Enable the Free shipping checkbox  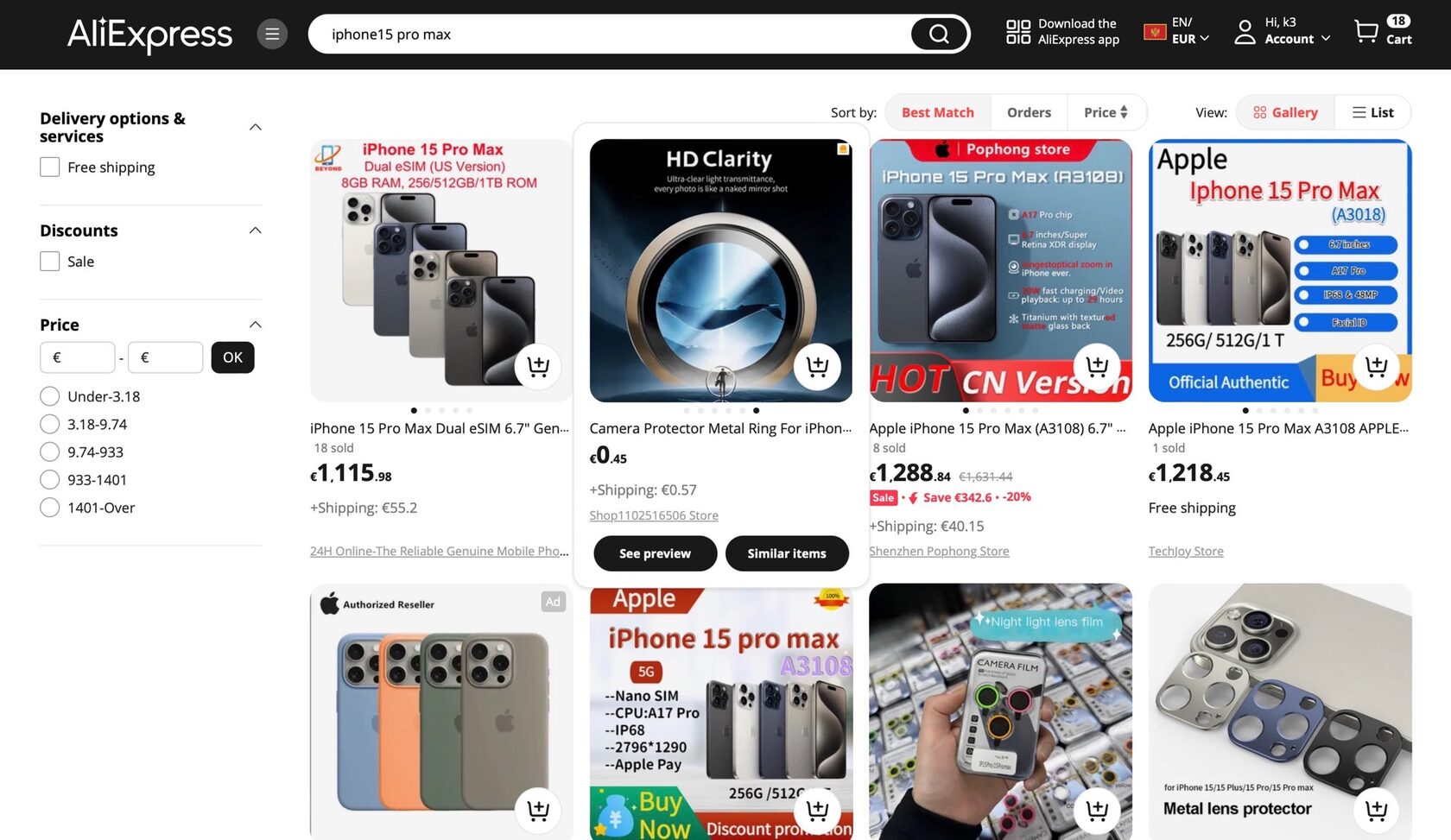[50, 167]
